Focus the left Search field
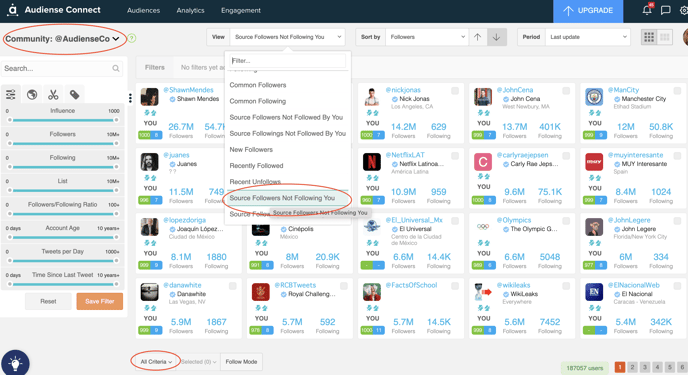 pyautogui.click(x=62, y=68)
